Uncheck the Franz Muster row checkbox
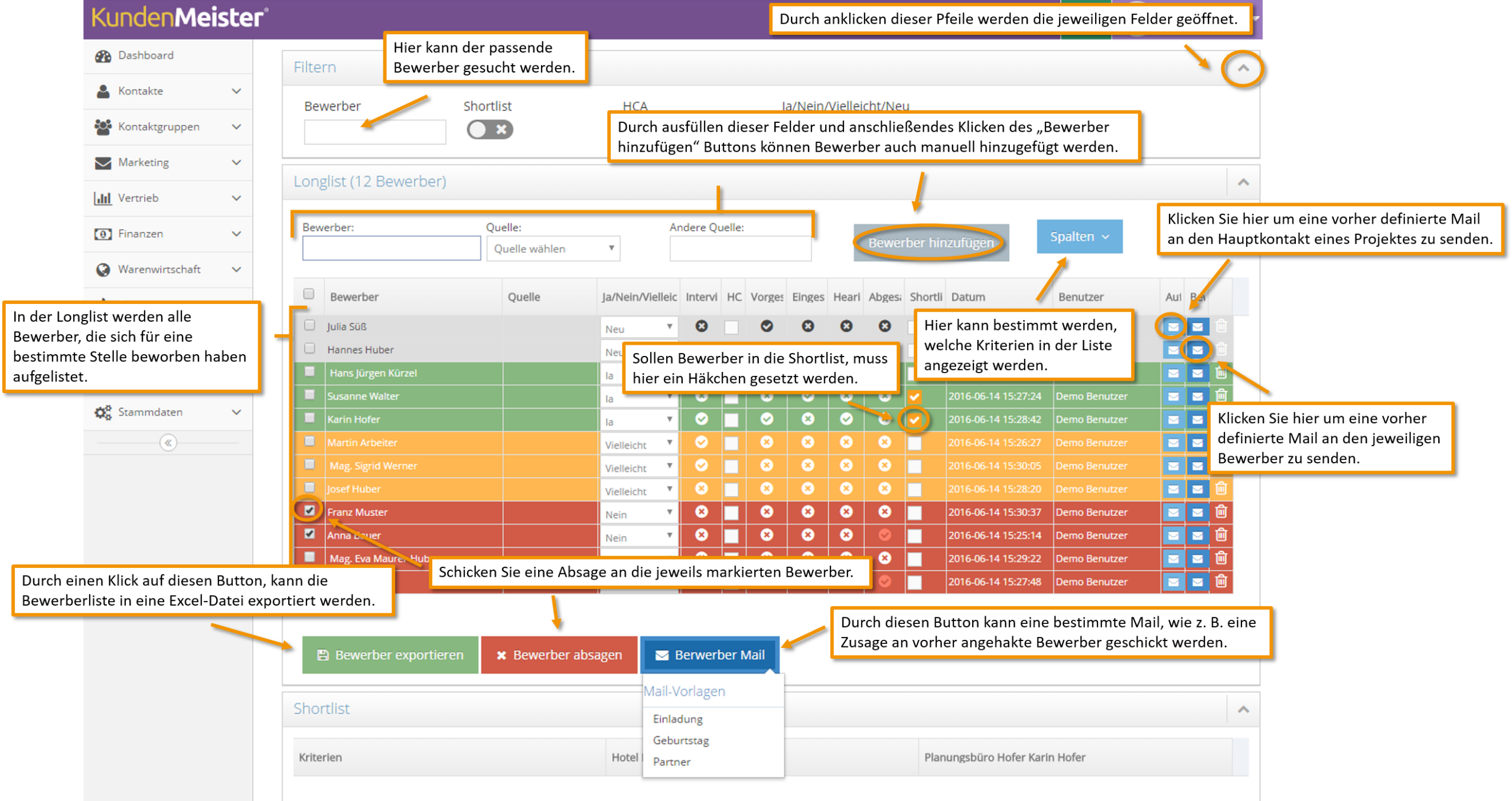This screenshot has height=801, width=1512. click(309, 511)
